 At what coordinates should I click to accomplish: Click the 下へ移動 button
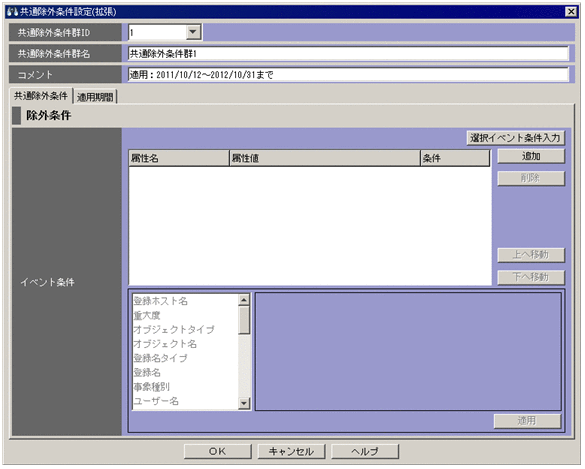pos(531,277)
